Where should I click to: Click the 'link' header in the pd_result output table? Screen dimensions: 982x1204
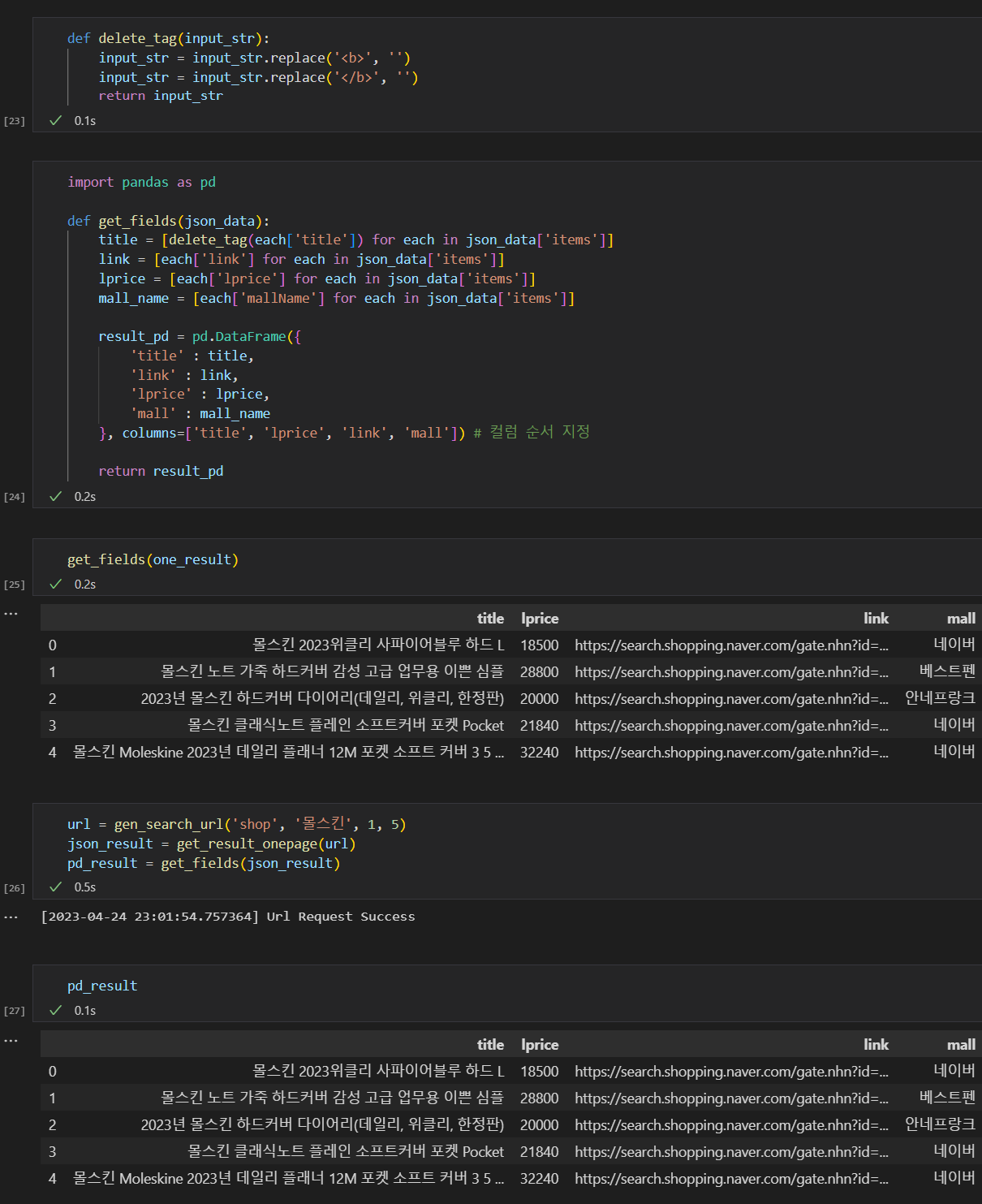[876, 1044]
